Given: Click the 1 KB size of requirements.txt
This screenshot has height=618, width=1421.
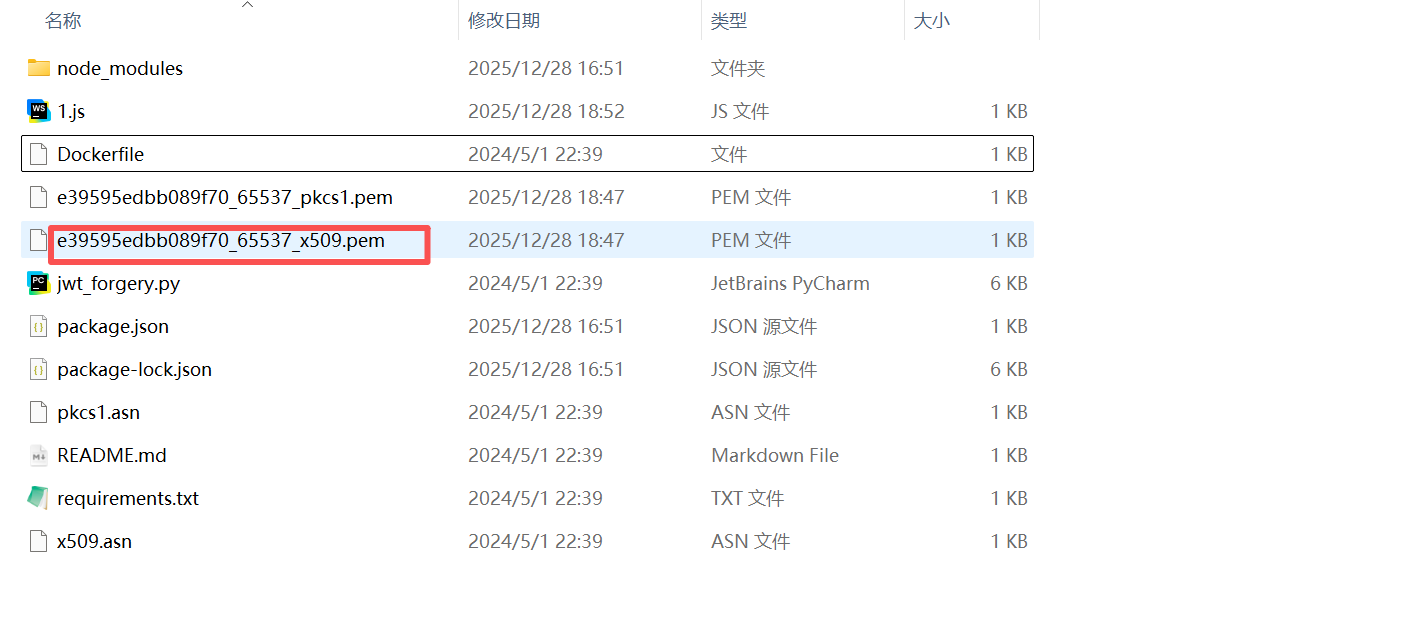Looking at the screenshot, I should point(1009,499).
